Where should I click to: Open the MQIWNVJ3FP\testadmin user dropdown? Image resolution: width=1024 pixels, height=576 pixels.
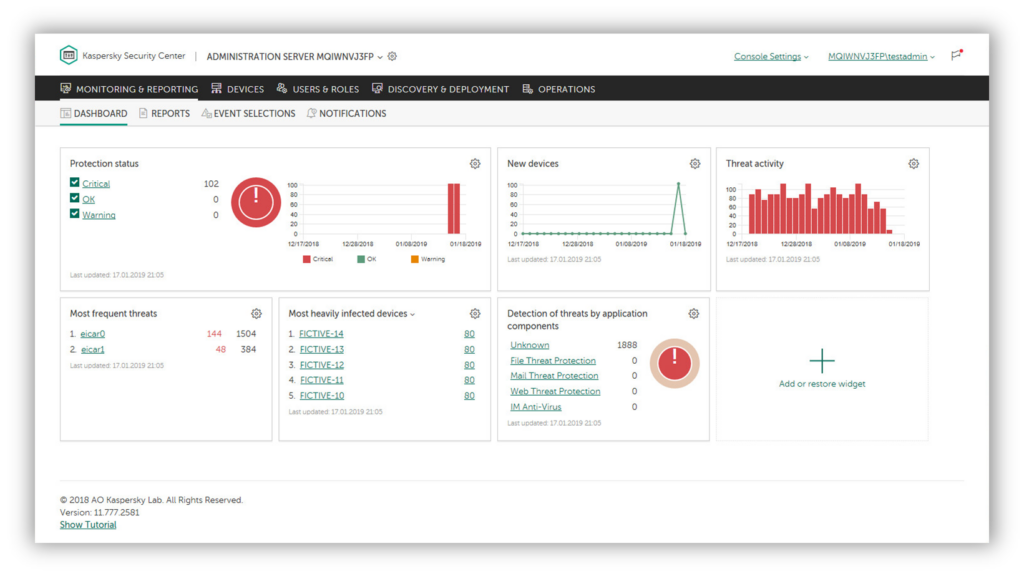pos(881,57)
